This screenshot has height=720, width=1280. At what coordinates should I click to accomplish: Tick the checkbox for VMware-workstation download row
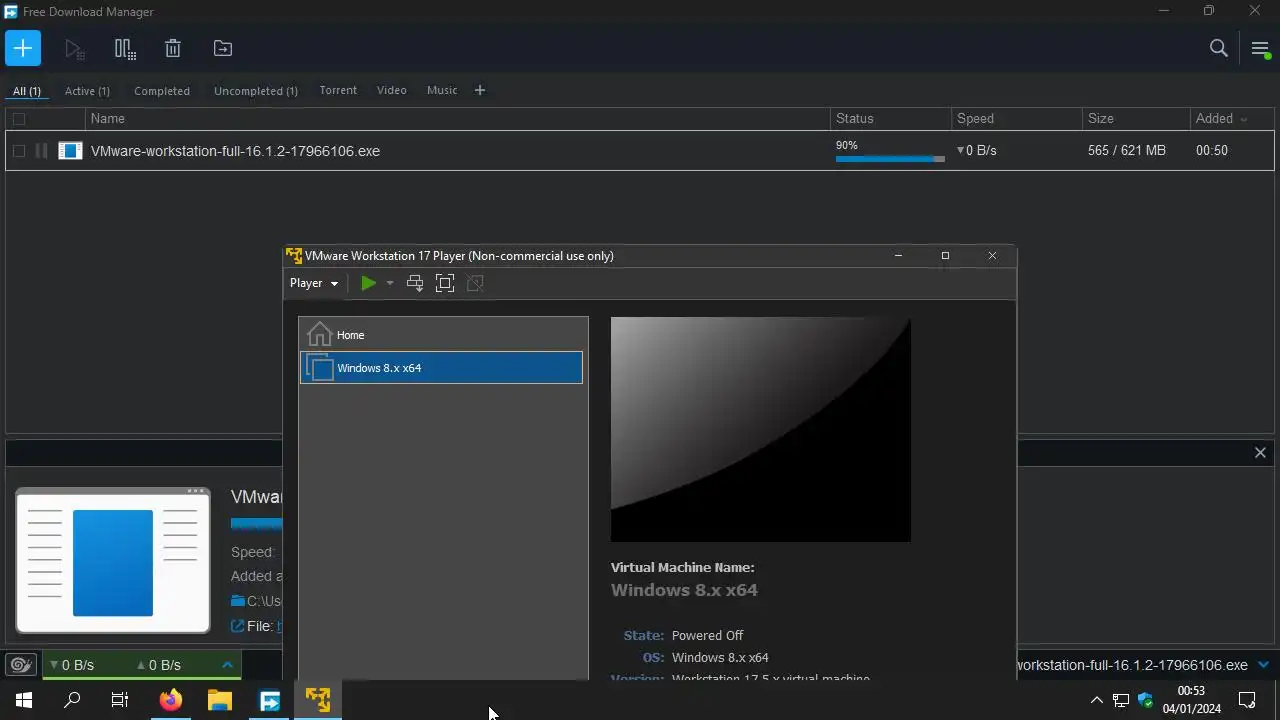pos(19,151)
